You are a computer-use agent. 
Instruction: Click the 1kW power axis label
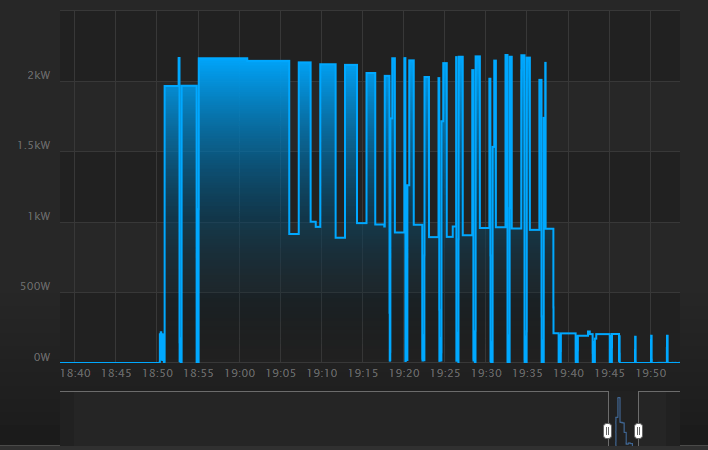(39, 217)
